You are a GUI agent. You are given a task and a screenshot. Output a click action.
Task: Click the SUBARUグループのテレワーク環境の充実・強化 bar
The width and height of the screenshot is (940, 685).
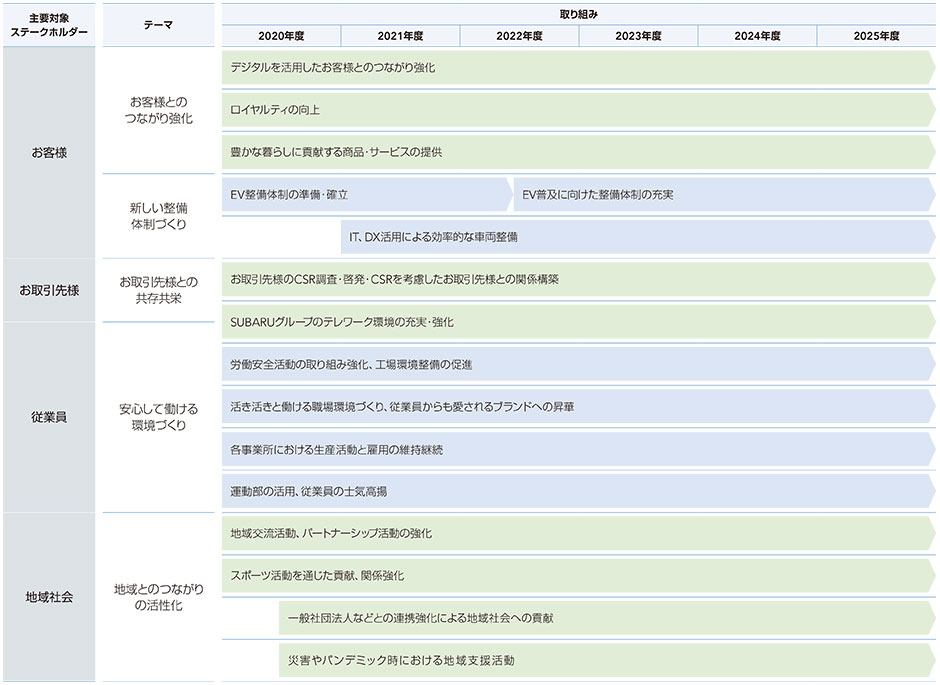(x=579, y=322)
